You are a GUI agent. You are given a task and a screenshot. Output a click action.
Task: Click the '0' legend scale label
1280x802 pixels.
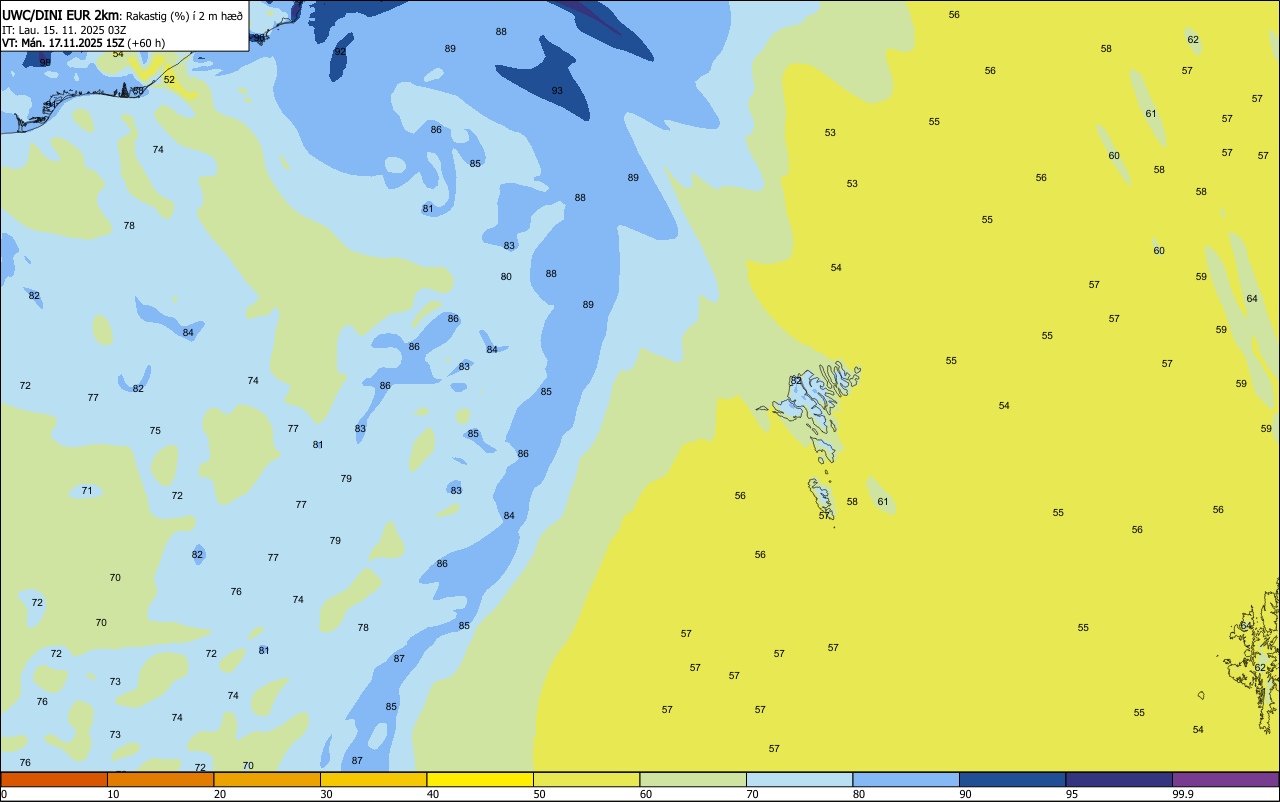tap(4, 794)
